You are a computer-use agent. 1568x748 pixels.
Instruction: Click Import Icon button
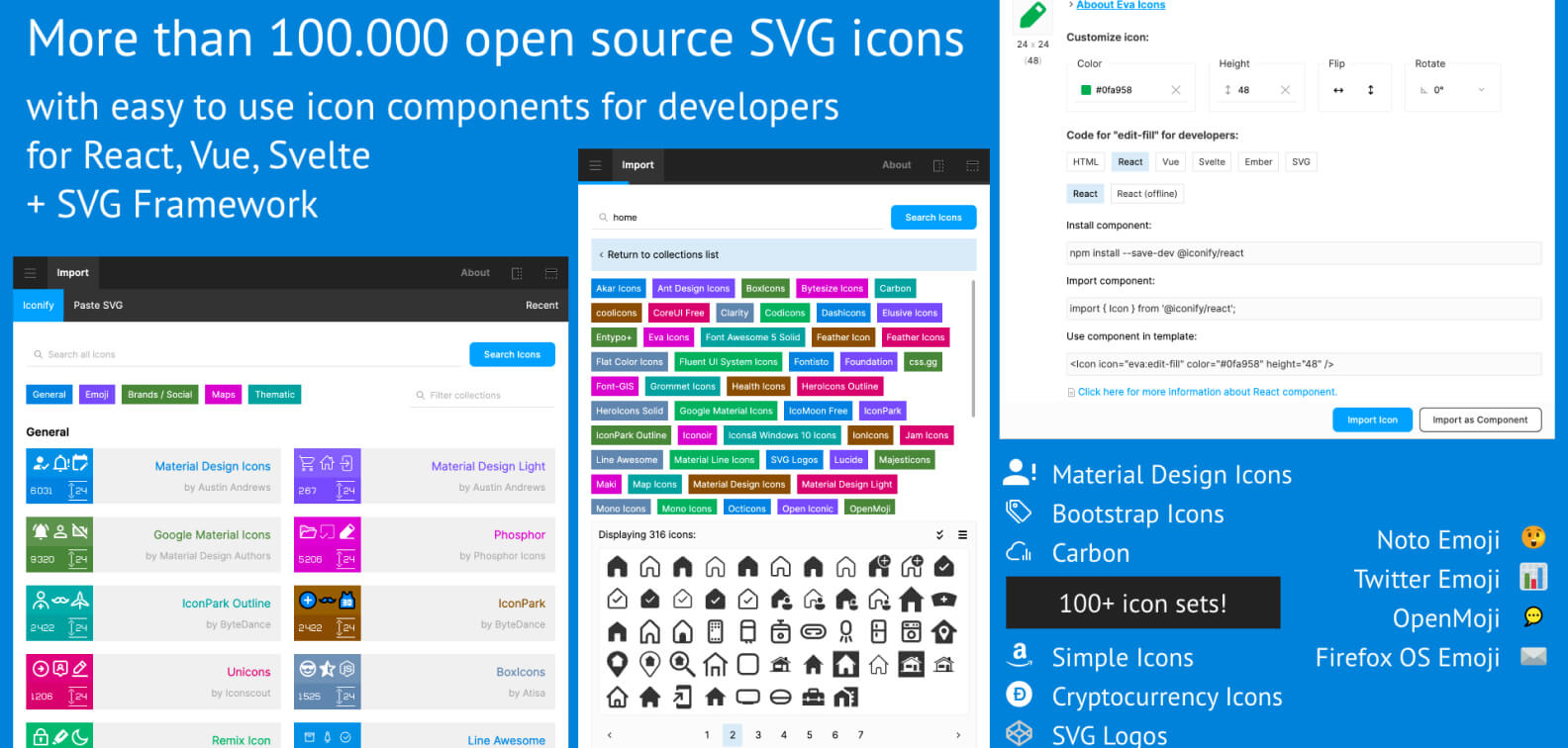pyautogui.click(x=1372, y=420)
